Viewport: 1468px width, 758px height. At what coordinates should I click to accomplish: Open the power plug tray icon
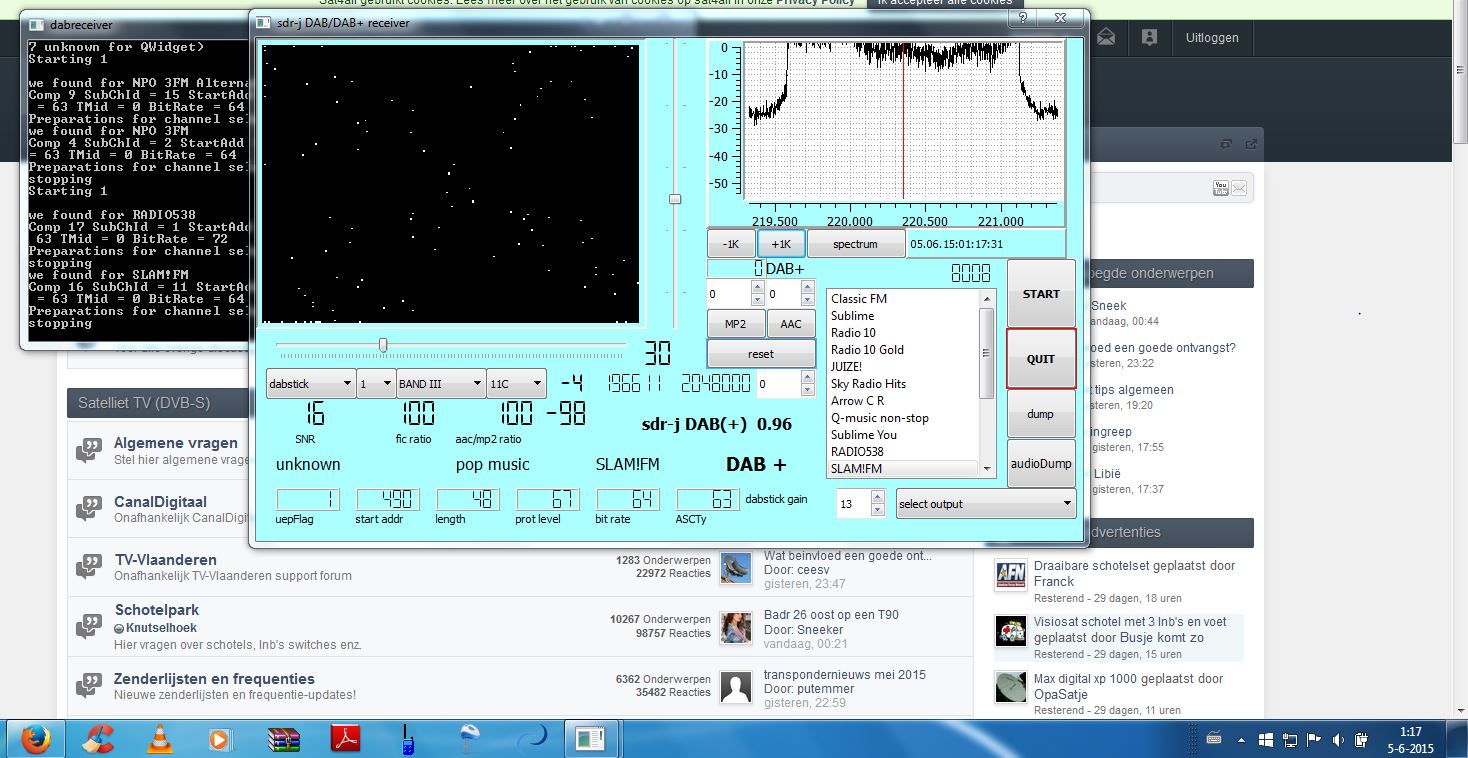pos(1360,739)
